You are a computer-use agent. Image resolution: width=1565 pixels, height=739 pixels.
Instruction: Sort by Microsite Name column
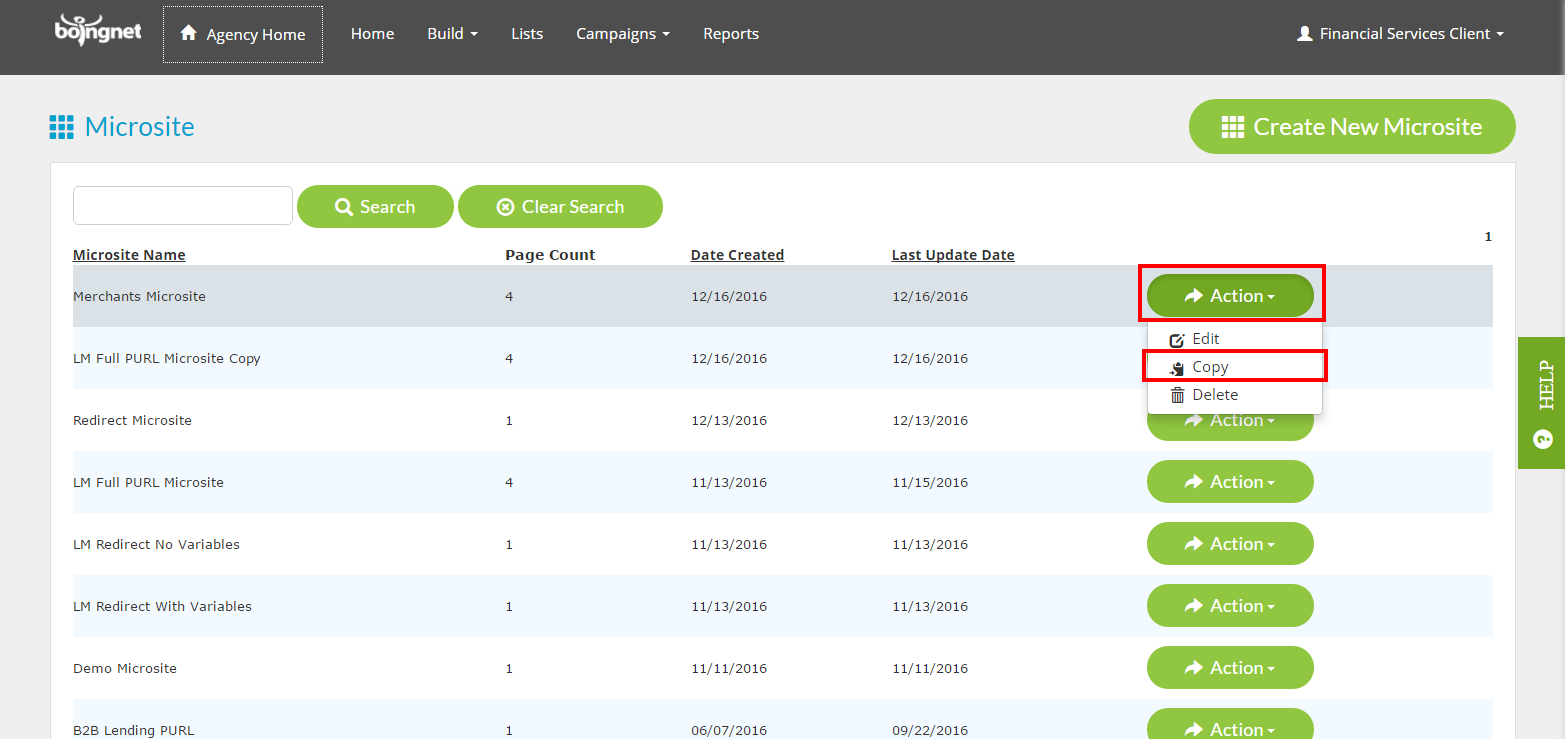(x=129, y=255)
